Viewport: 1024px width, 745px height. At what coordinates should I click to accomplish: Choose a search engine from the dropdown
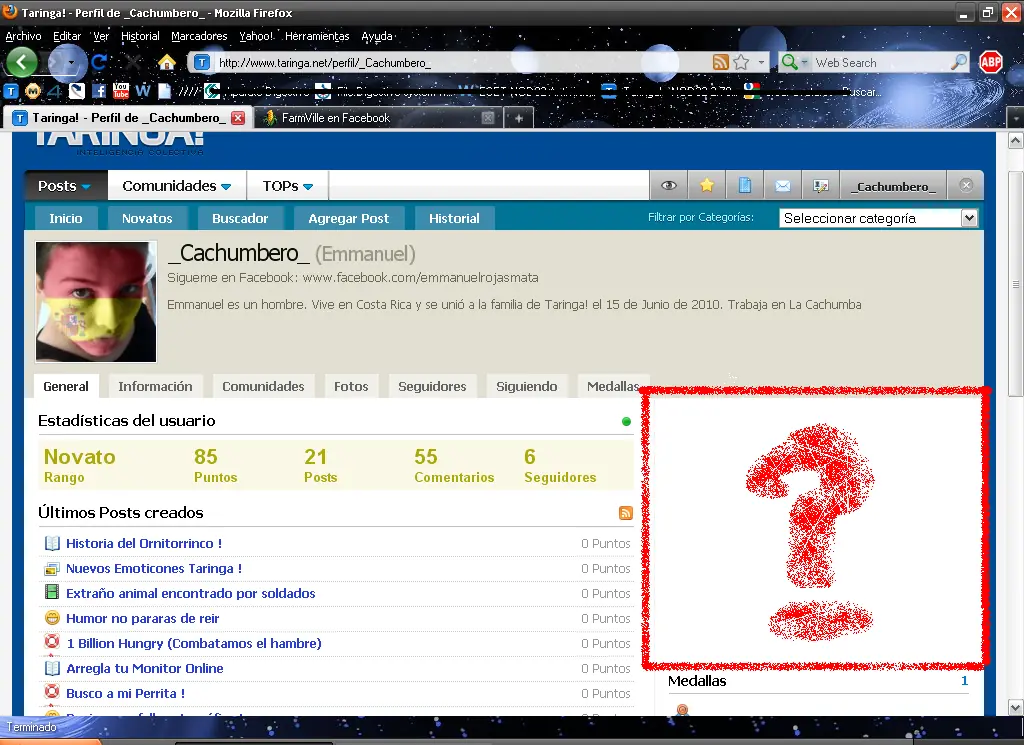pos(795,63)
